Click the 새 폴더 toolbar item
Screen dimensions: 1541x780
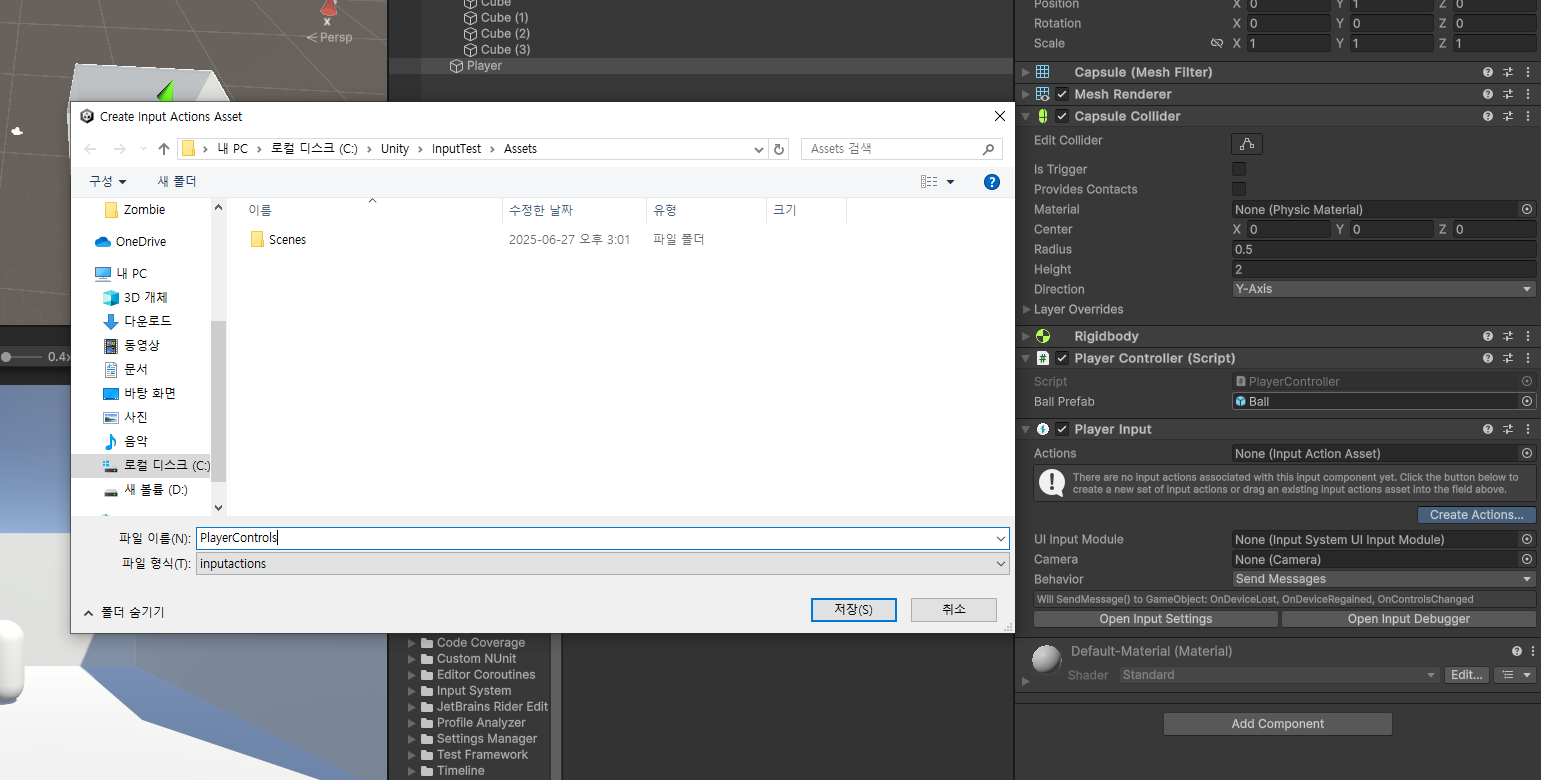point(177,182)
